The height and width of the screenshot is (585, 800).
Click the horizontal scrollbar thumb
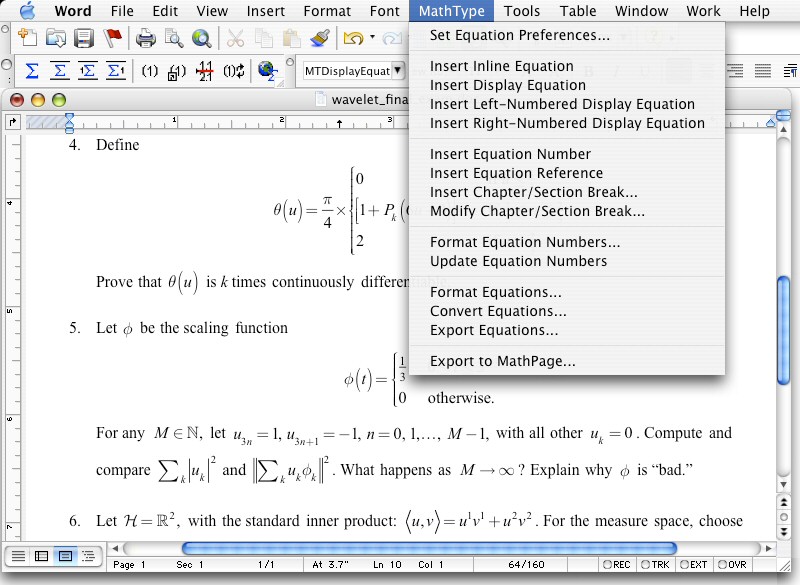click(x=429, y=548)
